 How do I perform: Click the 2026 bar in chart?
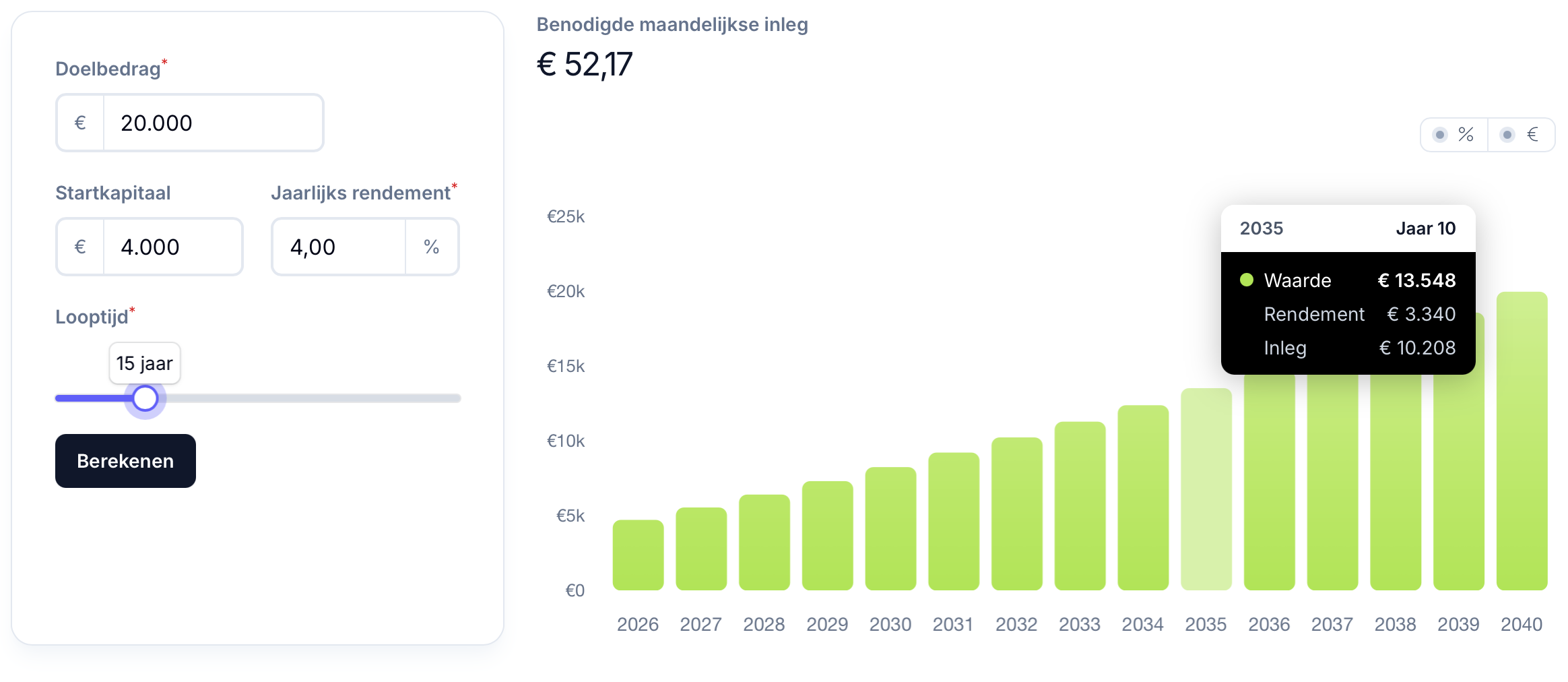[x=638, y=555]
